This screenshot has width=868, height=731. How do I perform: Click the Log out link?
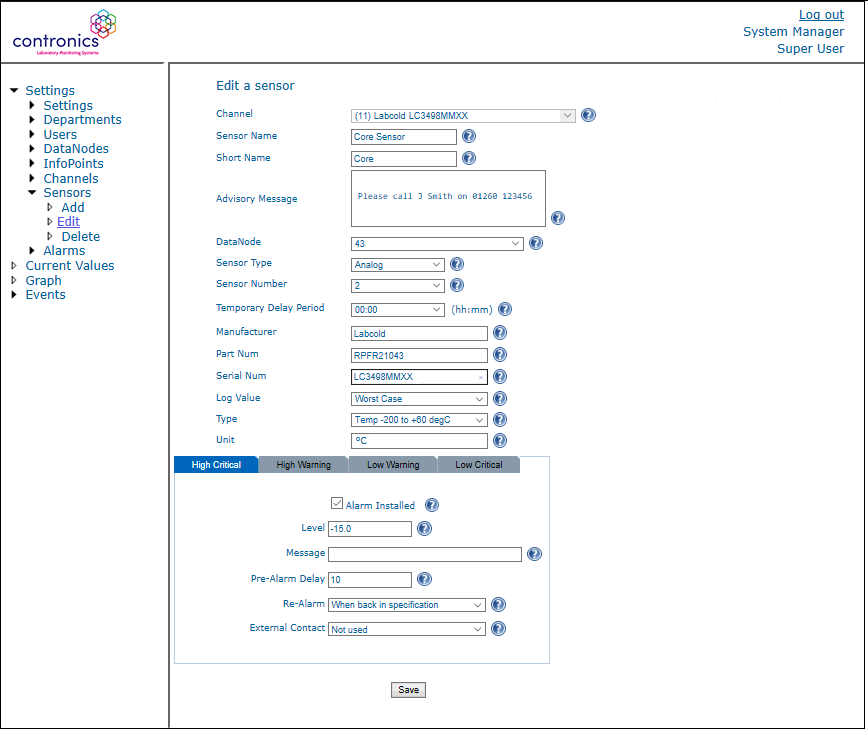click(x=821, y=15)
